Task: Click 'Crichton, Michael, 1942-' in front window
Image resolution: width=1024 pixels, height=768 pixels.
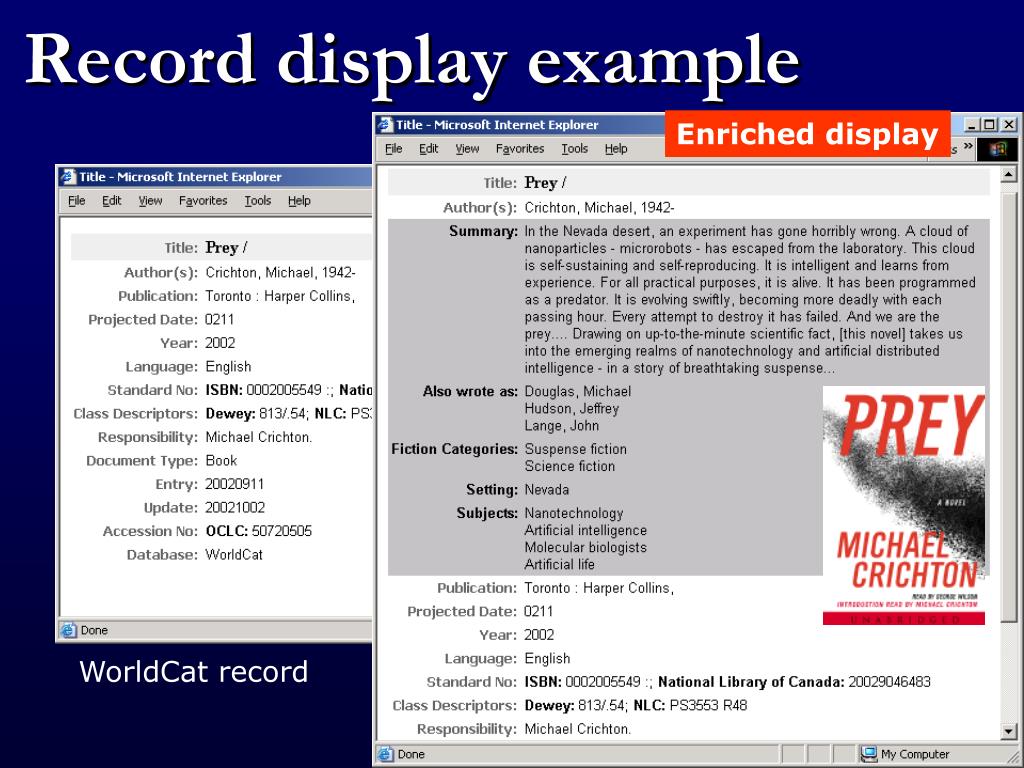Action: (x=600, y=208)
